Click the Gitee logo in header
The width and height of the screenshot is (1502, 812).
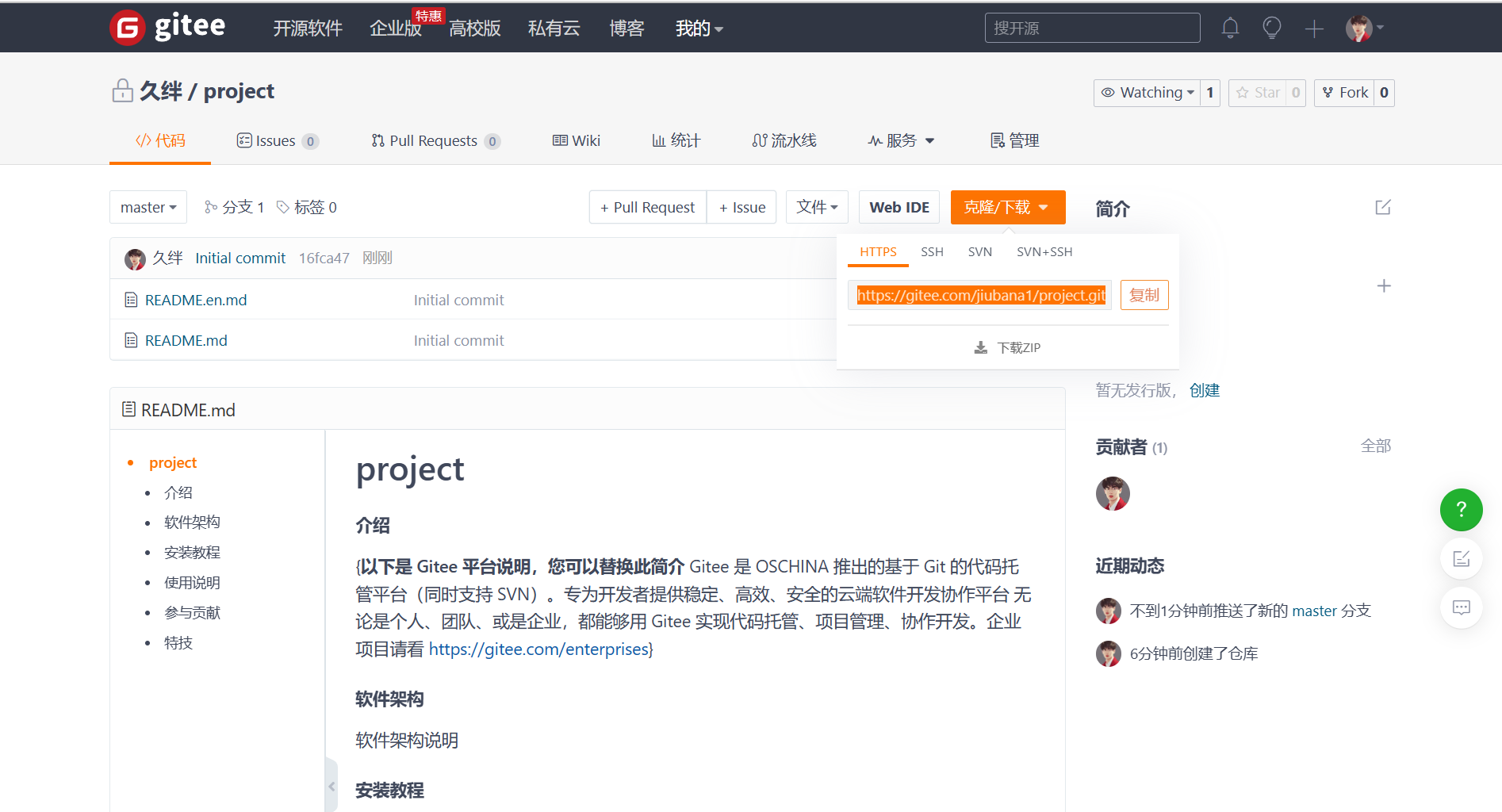click(x=167, y=28)
